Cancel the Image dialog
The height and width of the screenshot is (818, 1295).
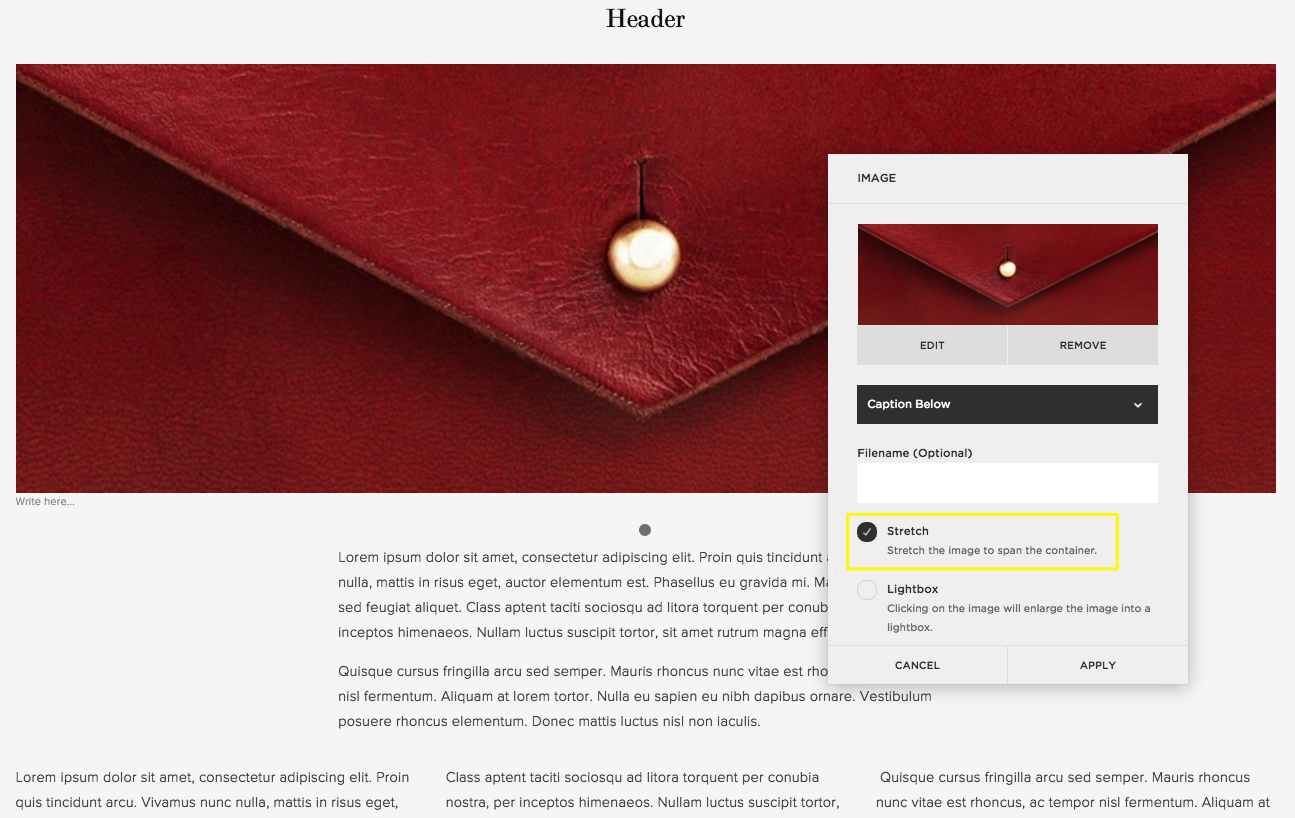tap(917, 665)
